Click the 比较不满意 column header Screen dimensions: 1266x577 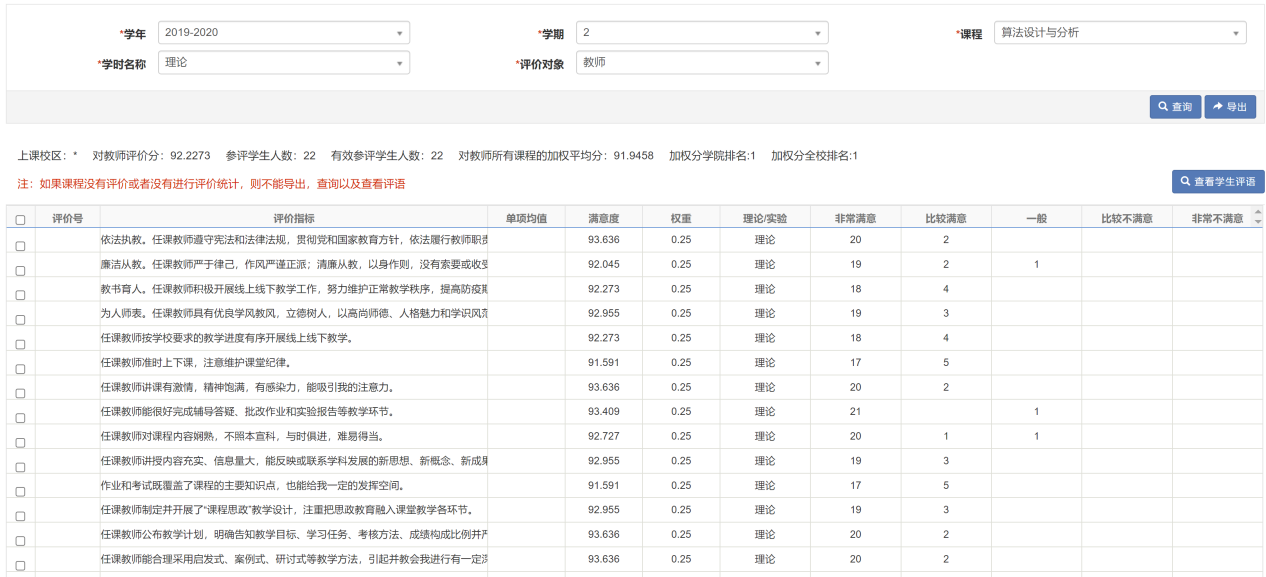pos(1126,218)
